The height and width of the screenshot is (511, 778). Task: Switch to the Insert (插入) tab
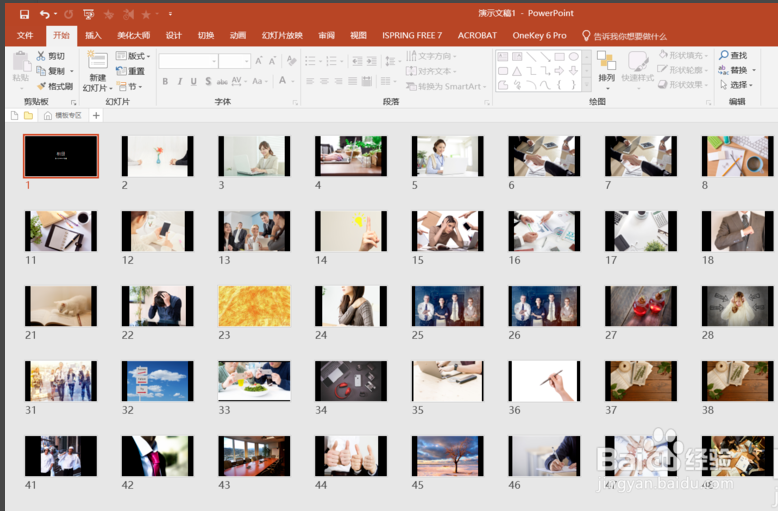[x=93, y=36]
